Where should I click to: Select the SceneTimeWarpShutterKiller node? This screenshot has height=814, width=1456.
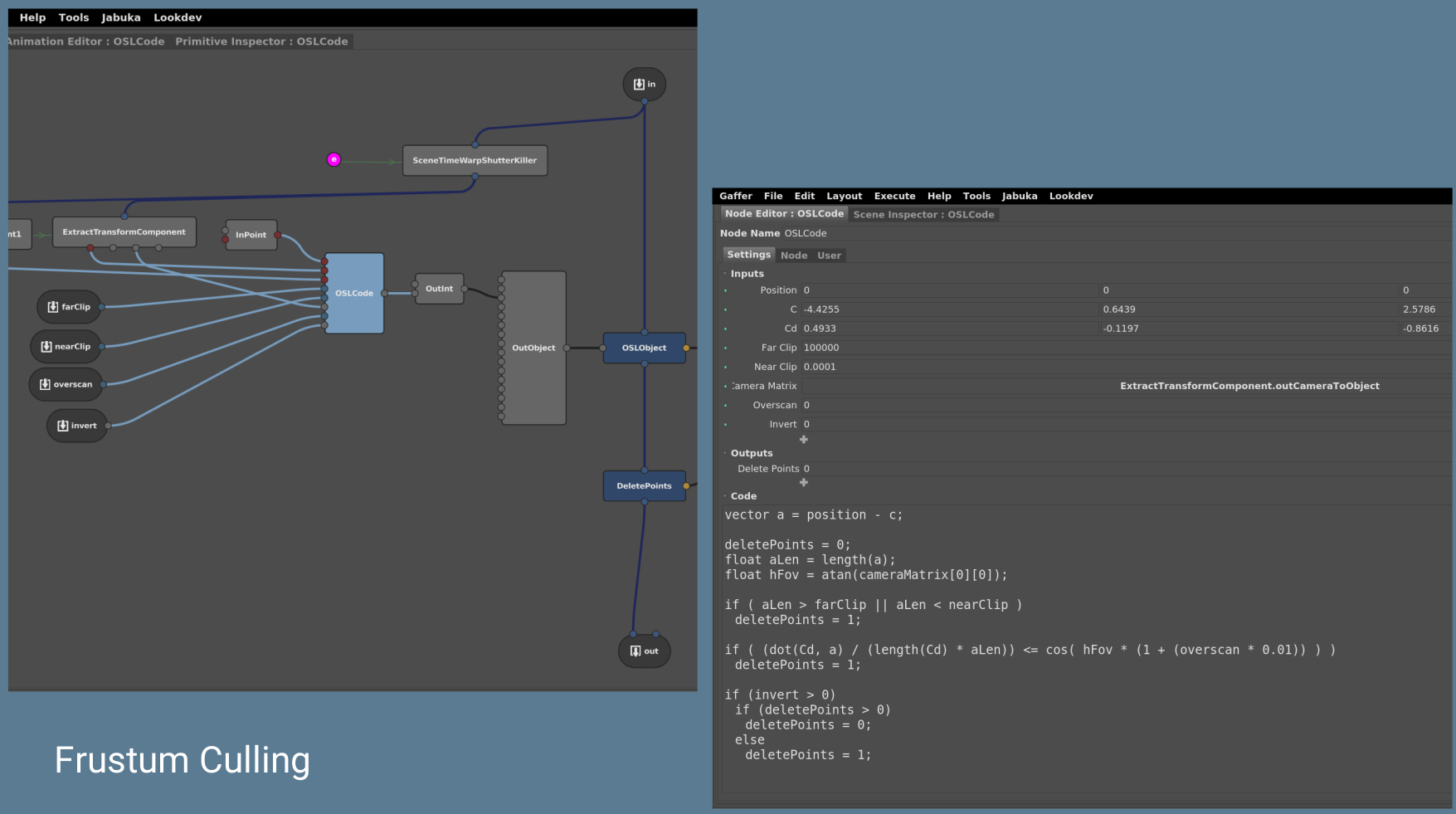pos(475,160)
